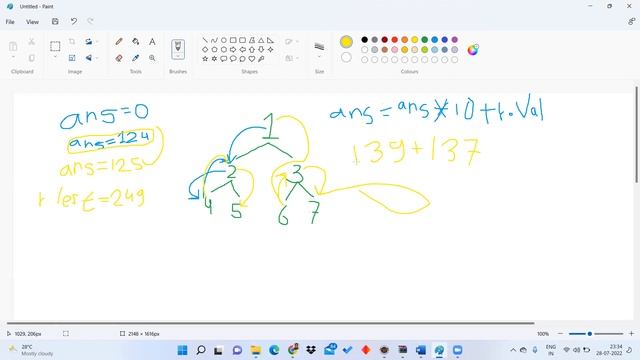Expand the selection options dropdown arrow

55,58
